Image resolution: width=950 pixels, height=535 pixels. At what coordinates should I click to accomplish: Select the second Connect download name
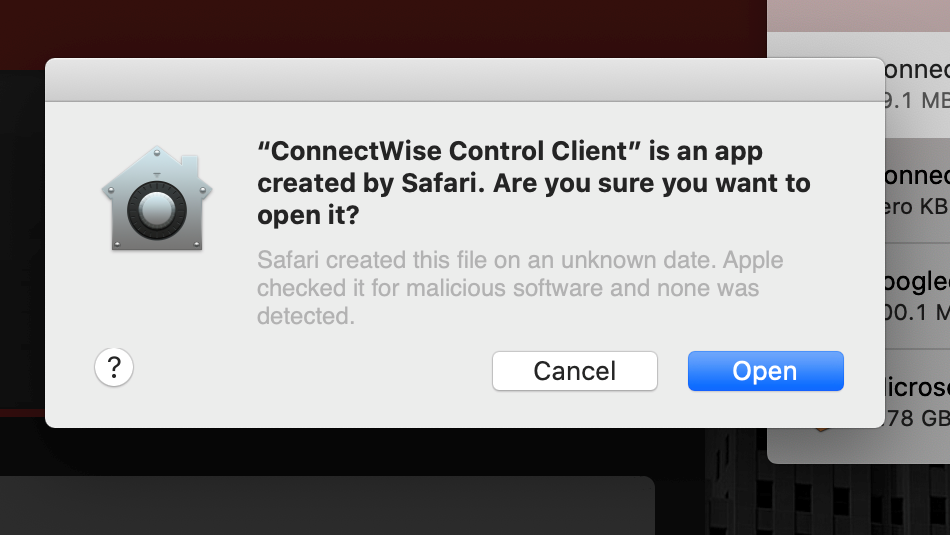(917, 176)
